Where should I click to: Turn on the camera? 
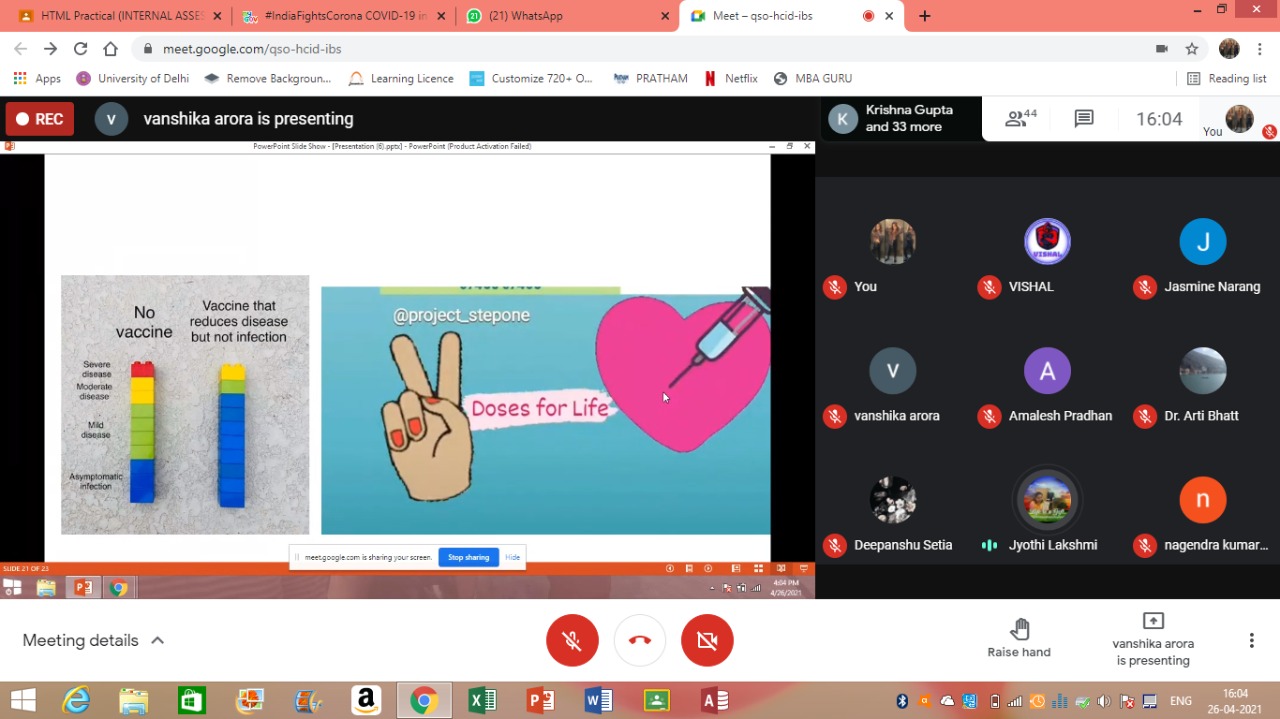point(707,640)
